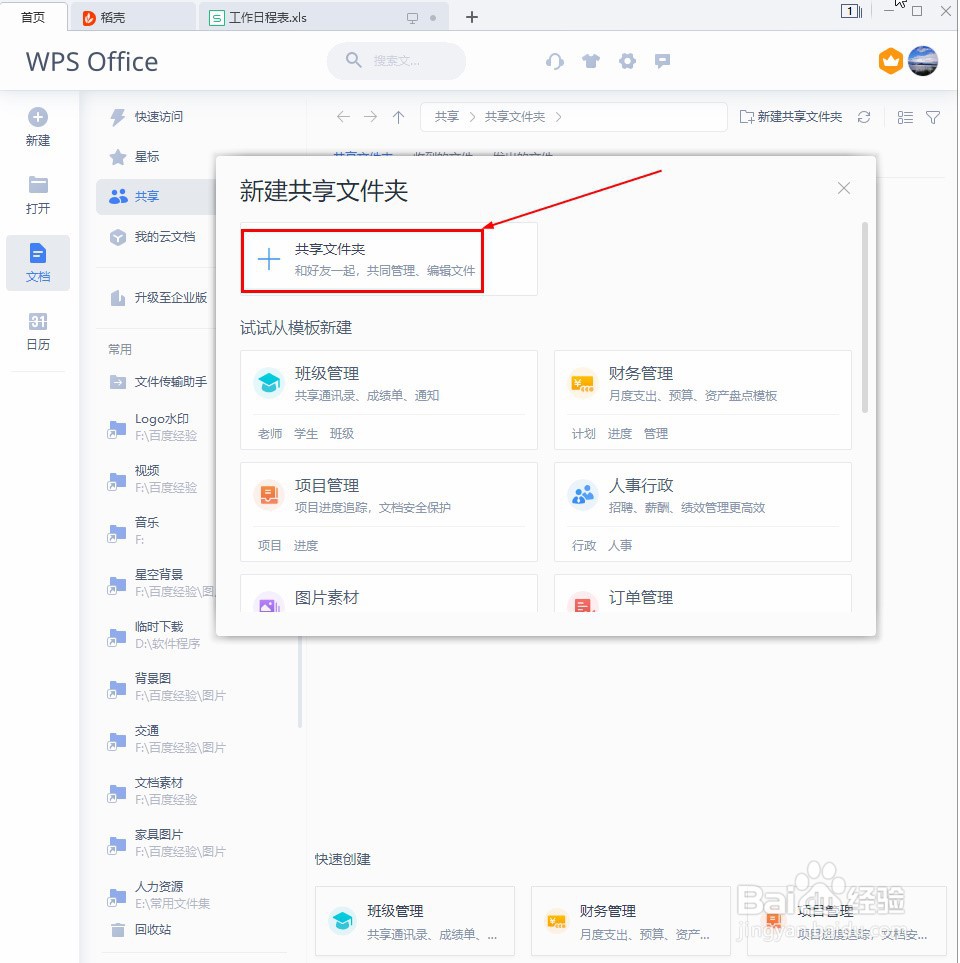Open 家具图片 folder shortcut
Image resolution: width=960 pixels, height=963 pixels.
point(166,843)
